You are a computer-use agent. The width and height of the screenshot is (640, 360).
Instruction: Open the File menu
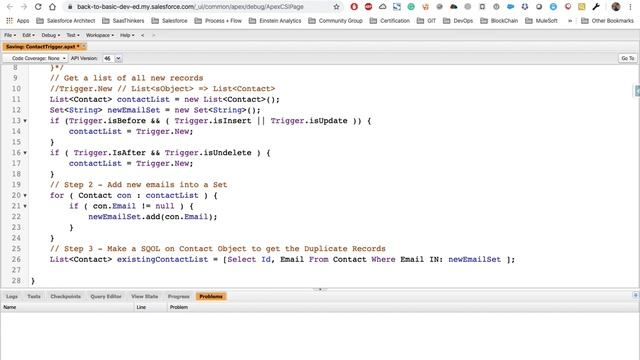tap(10, 36)
